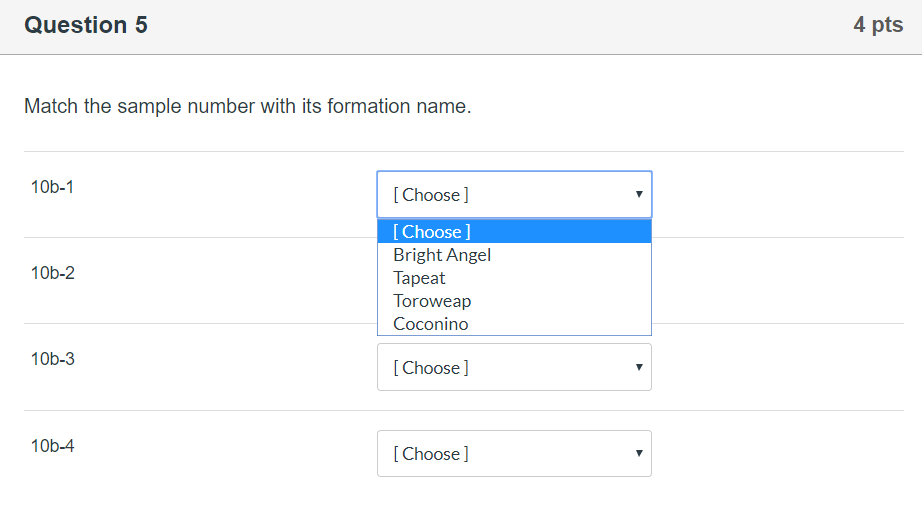Choose Coconino from the dropdown options
922x519 pixels.
pyautogui.click(x=431, y=324)
